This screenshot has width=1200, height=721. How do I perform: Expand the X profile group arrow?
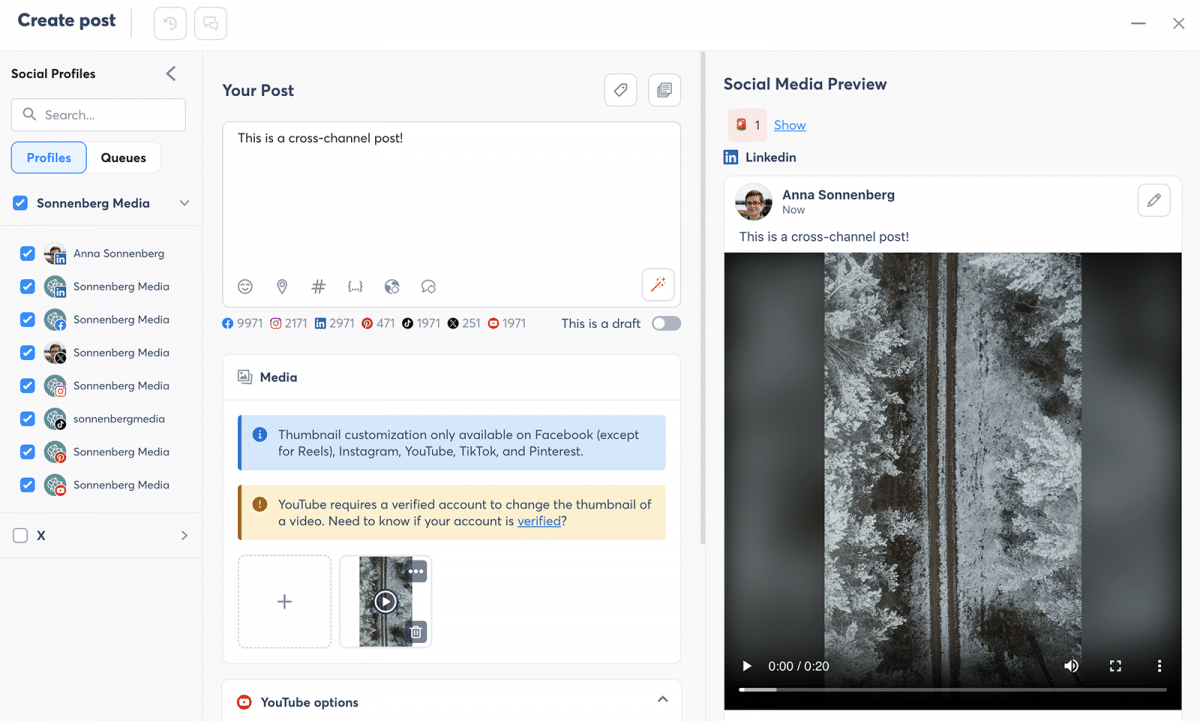184,536
